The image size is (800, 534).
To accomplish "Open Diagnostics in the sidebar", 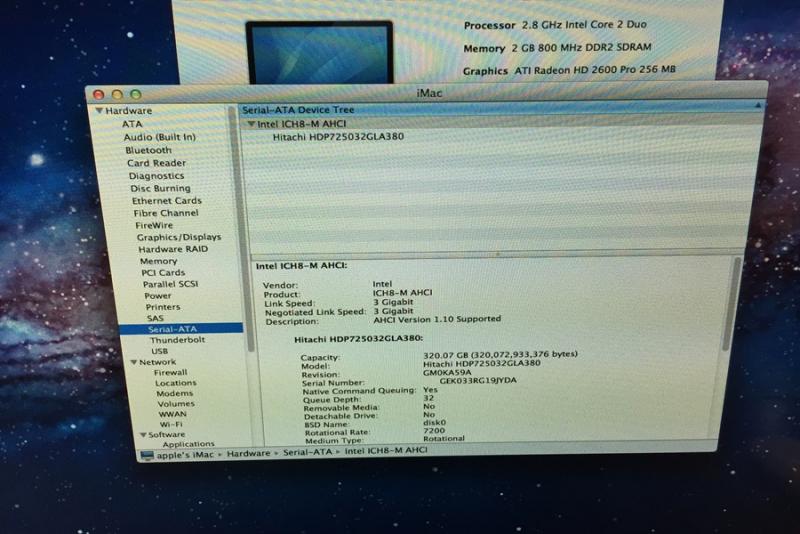I will (156, 176).
